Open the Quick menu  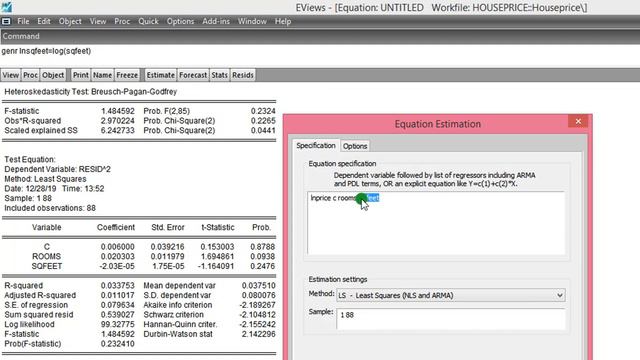click(x=148, y=21)
